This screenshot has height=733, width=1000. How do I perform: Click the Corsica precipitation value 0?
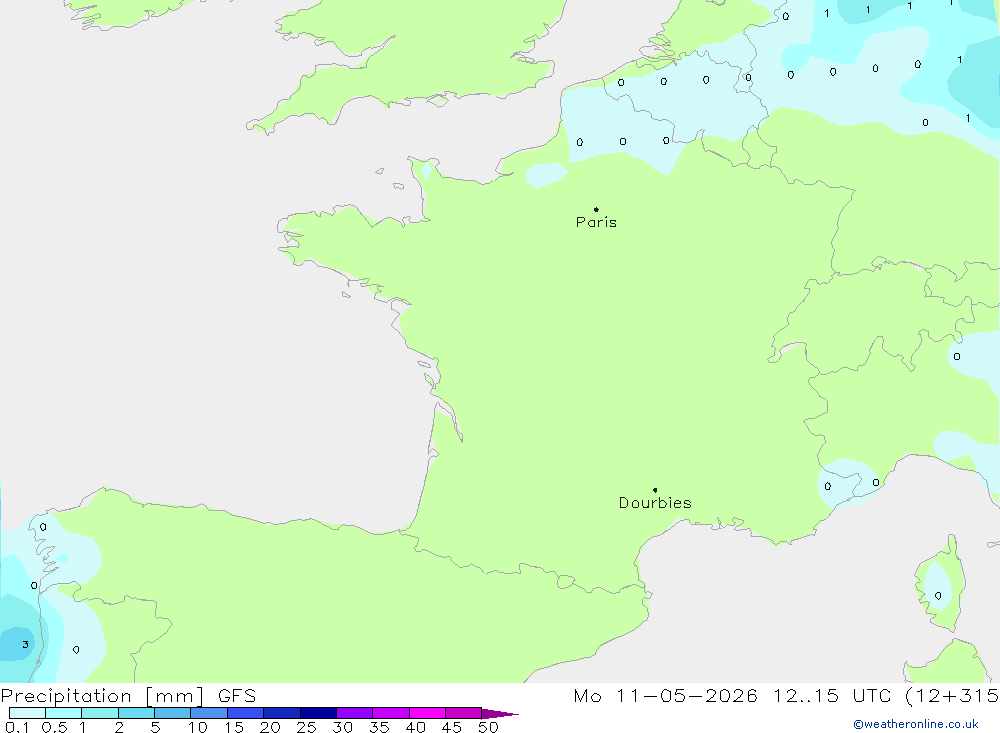[938, 596]
